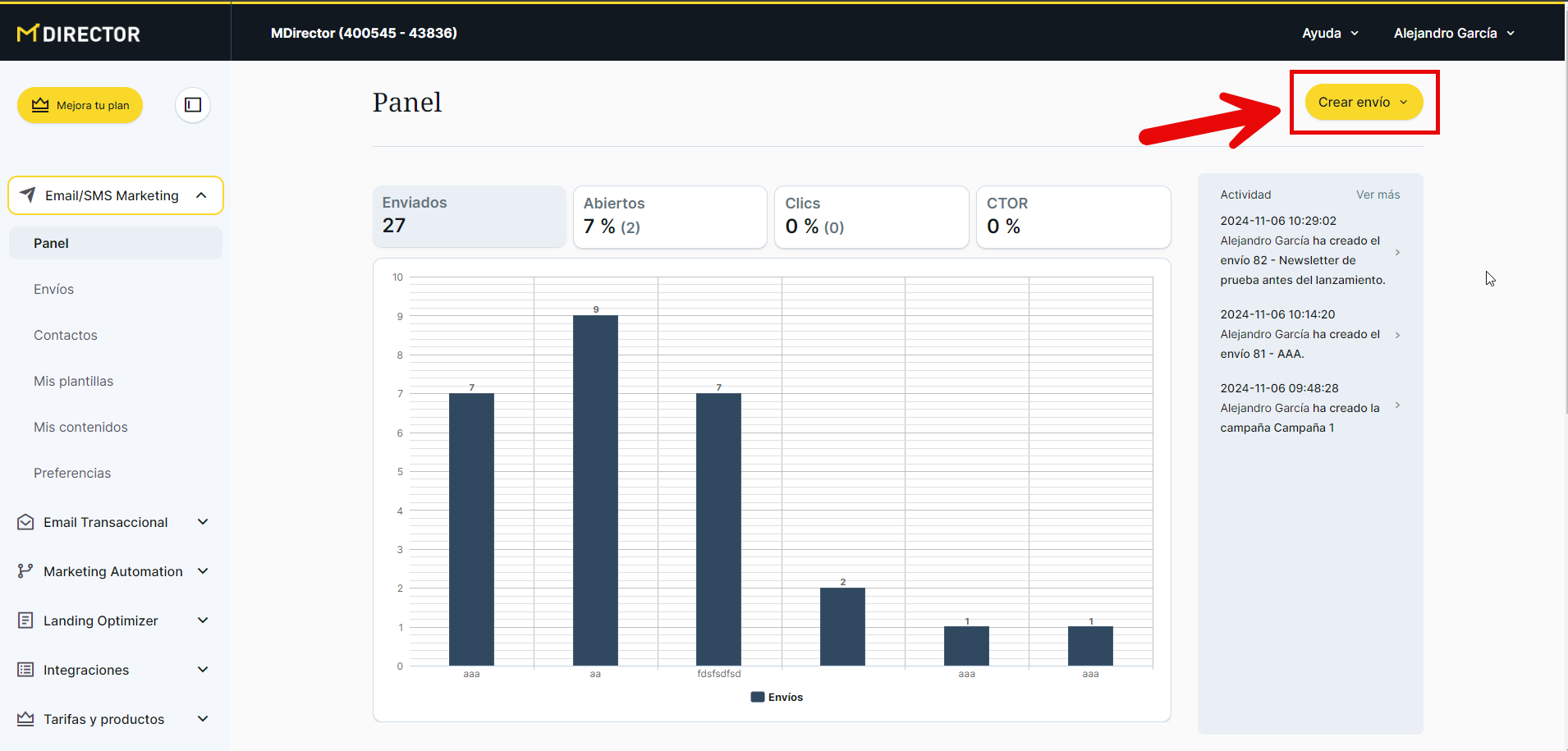Toggle the sidebar collapse icon
This screenshot has width=1568, height=751.
(x=193, y=105)
